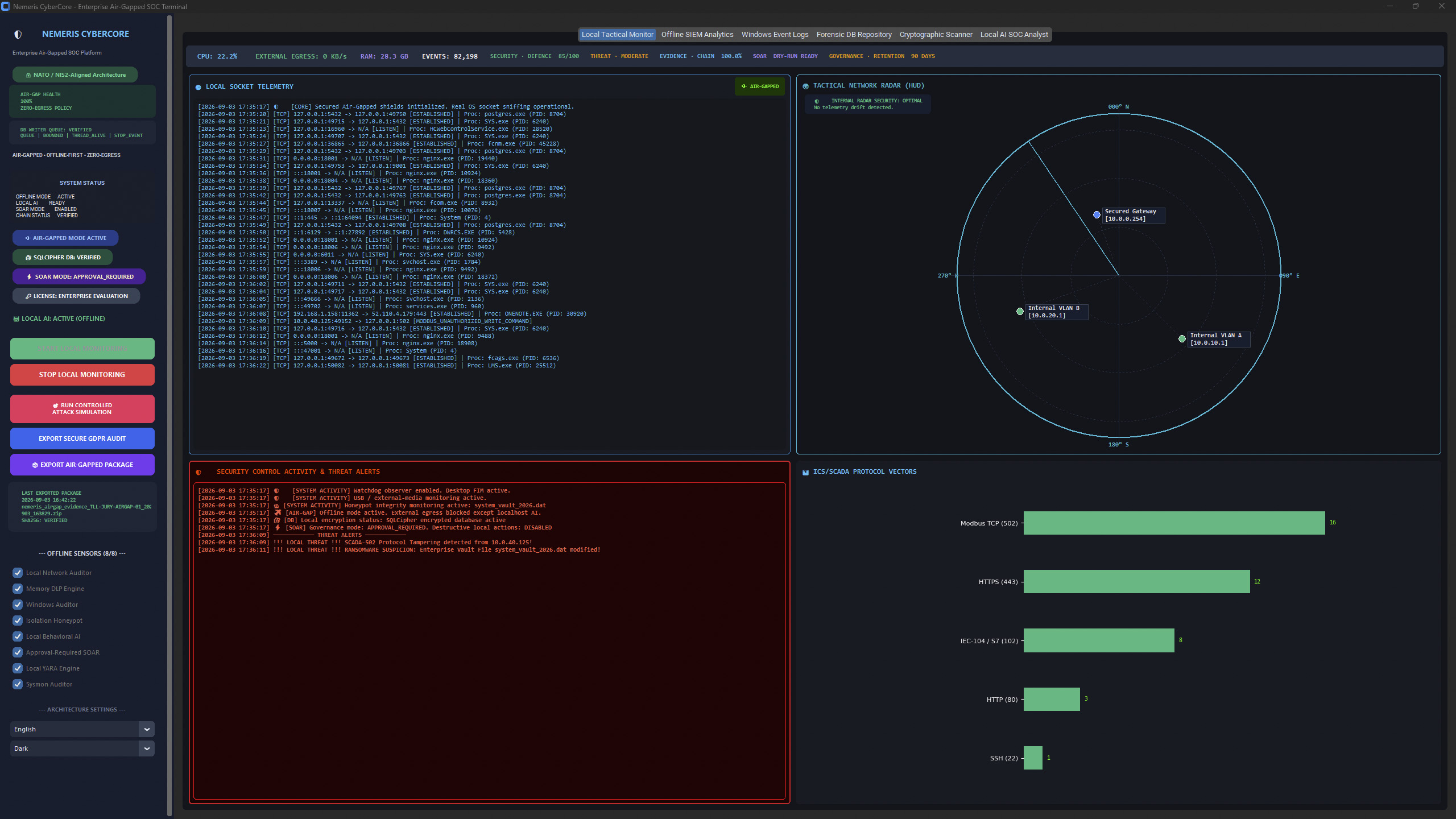Click the 'SHA256: VERIFIED' line in last exported package
The width and height of the screenshot is (1456, 819).
tap(44, 520)
